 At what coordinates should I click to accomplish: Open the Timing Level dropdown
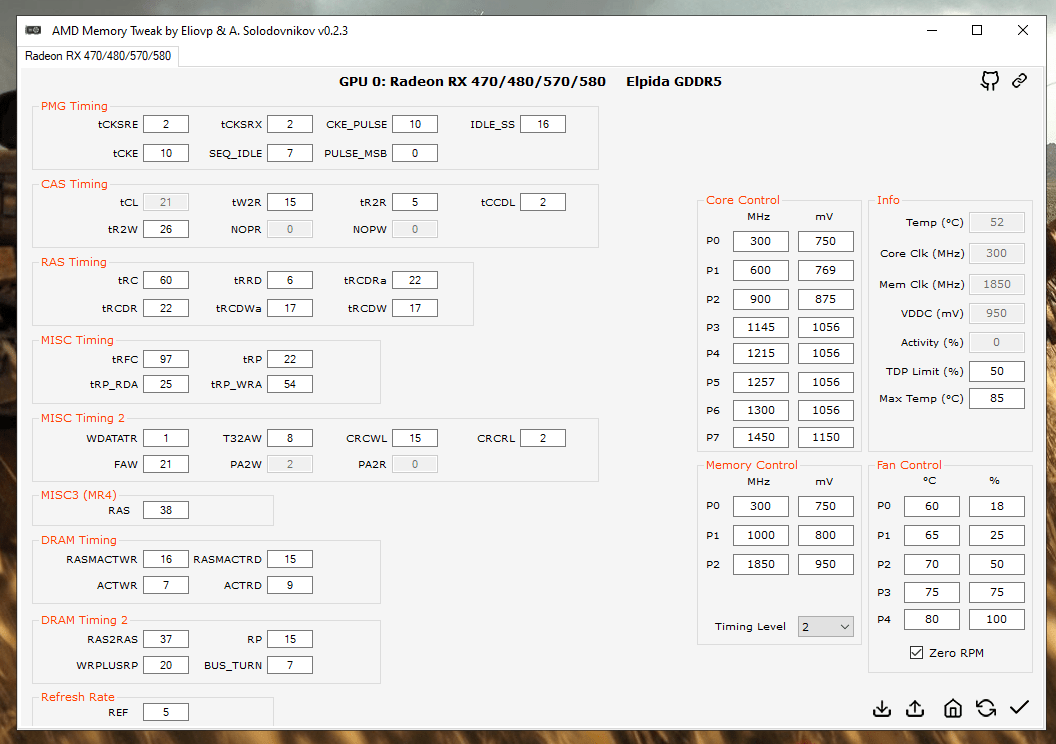[826, 627]
